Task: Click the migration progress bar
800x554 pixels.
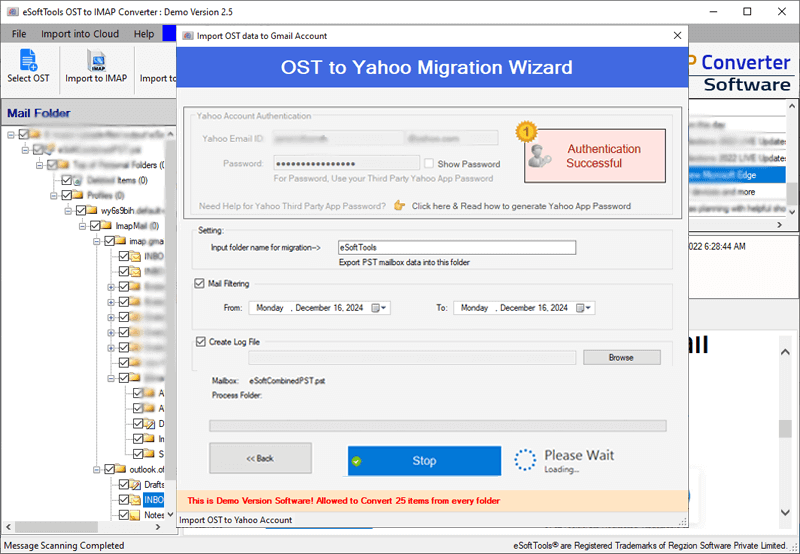Action: pos(438,426)
